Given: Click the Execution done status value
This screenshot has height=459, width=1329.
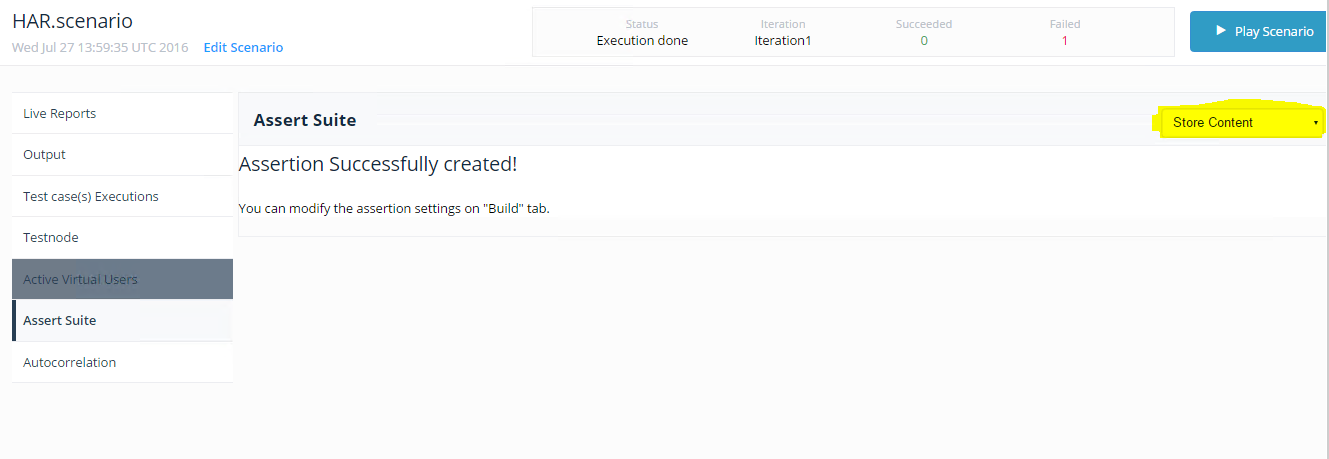Looking at the screenshot, I should [642, 41].
